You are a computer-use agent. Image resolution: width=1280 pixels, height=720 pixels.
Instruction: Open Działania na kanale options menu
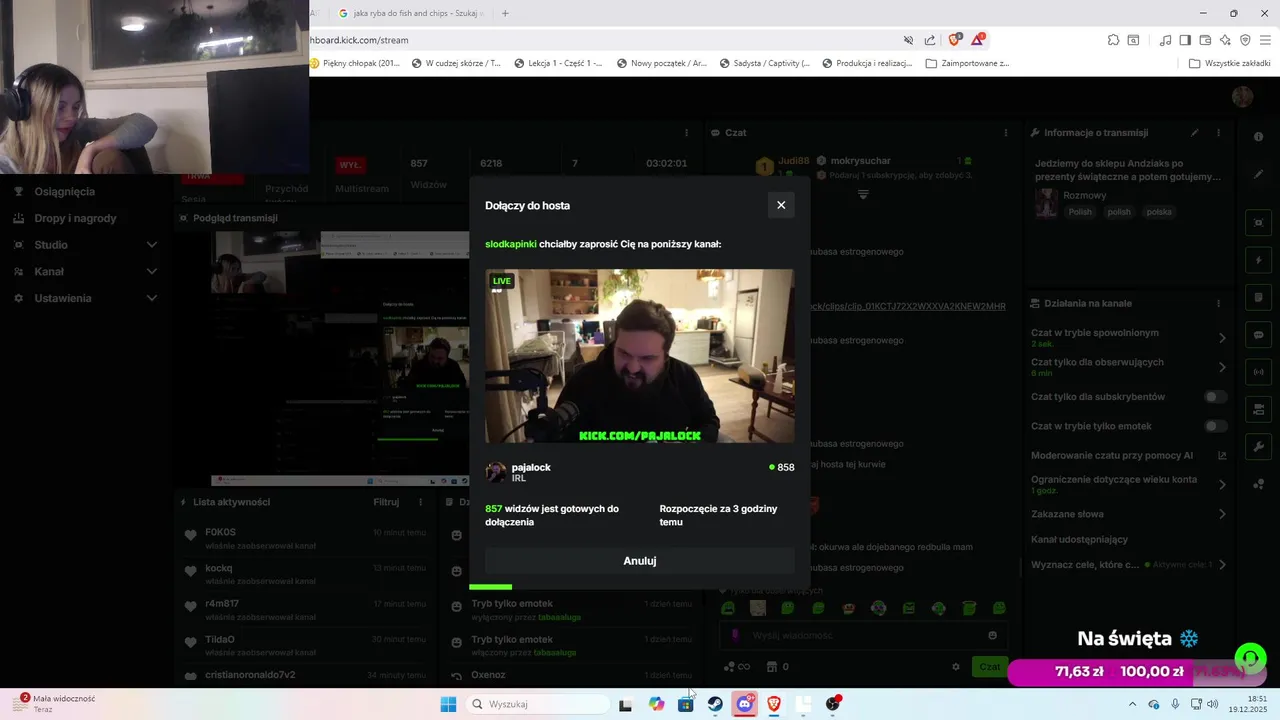[x=1218, y=303]
